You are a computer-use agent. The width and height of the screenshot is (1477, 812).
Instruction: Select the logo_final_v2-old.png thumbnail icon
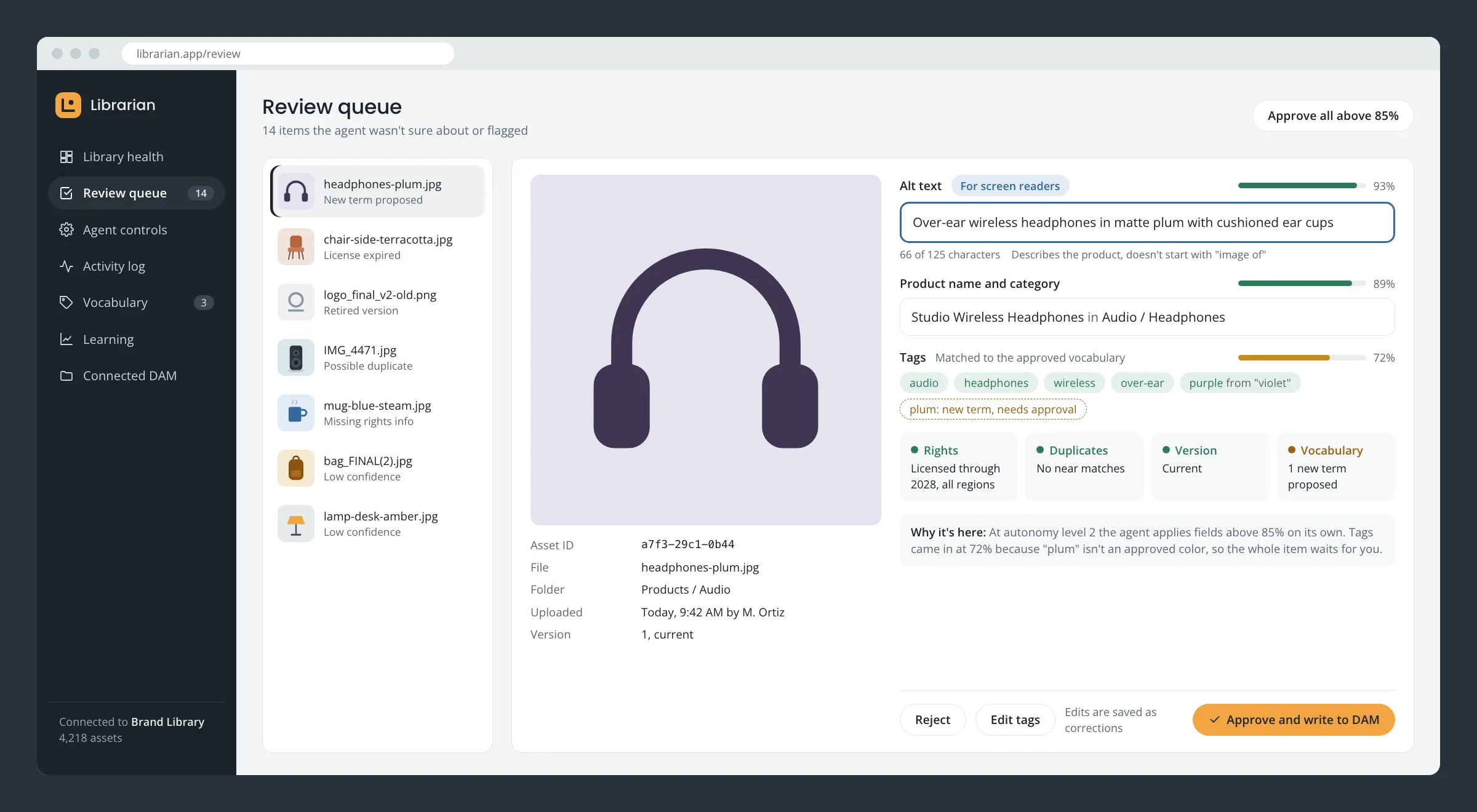click(296, 302)
